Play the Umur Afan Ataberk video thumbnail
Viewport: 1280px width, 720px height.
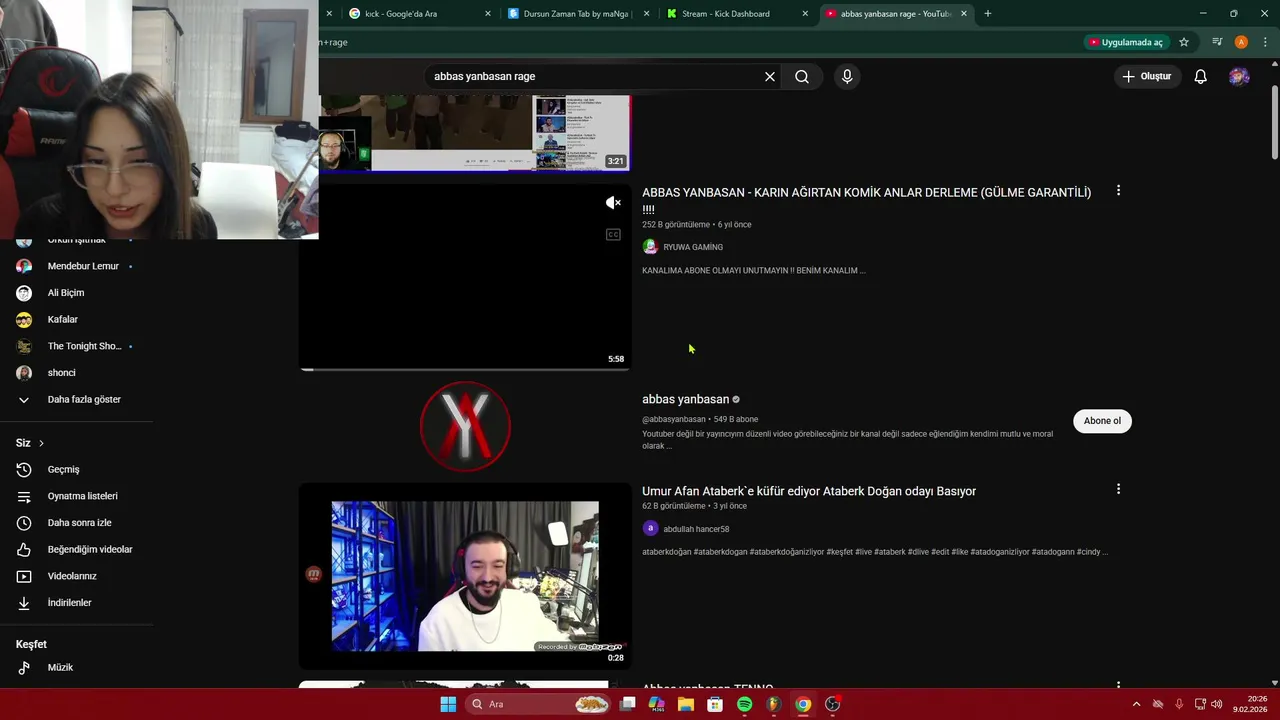coord(465,576)
